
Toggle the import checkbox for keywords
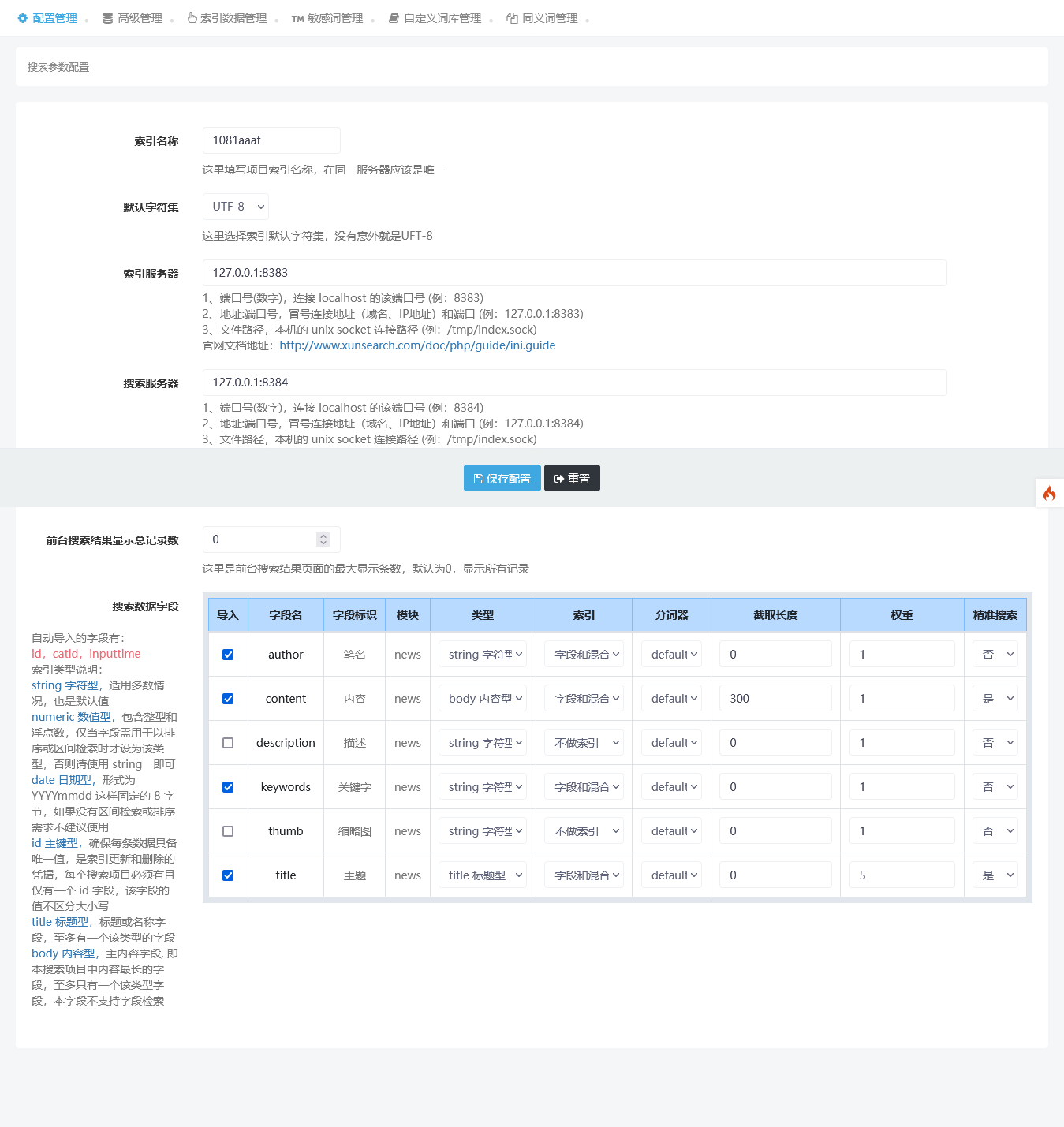coord(228,787)
